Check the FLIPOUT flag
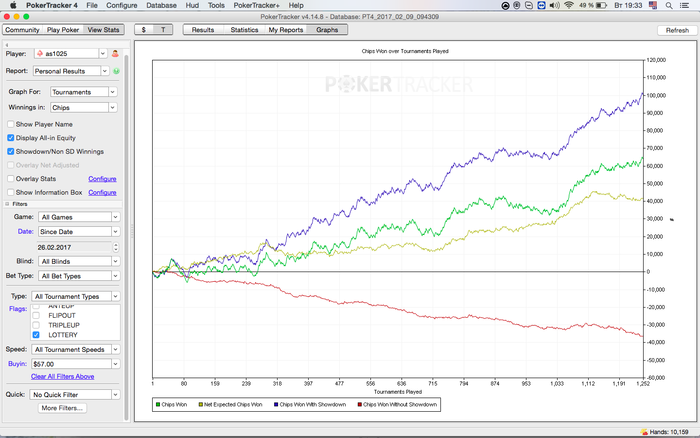700x438 pixels. pyautogui.click(x=36, y=315)
